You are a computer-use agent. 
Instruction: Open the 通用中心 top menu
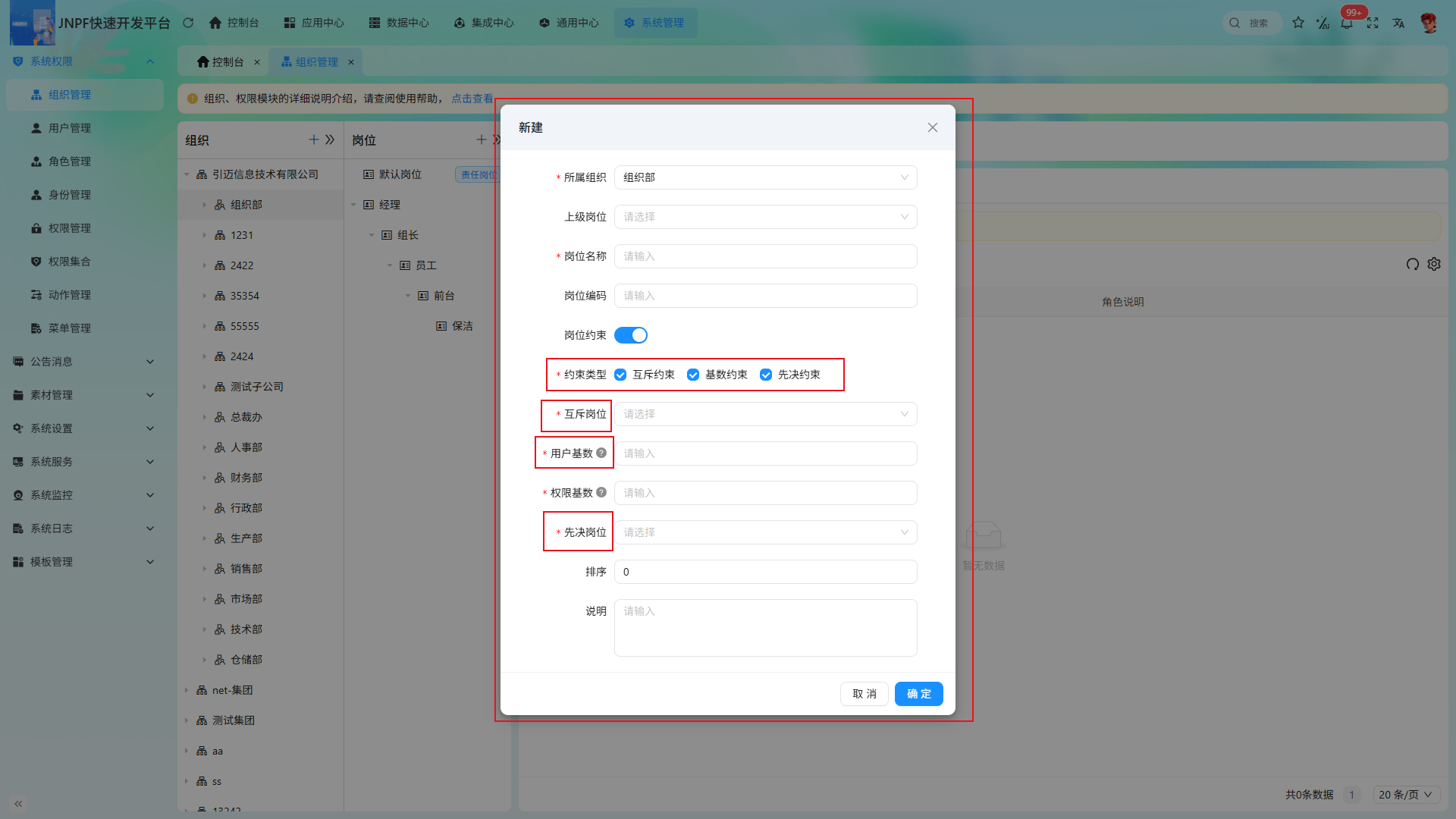point(569,23)
